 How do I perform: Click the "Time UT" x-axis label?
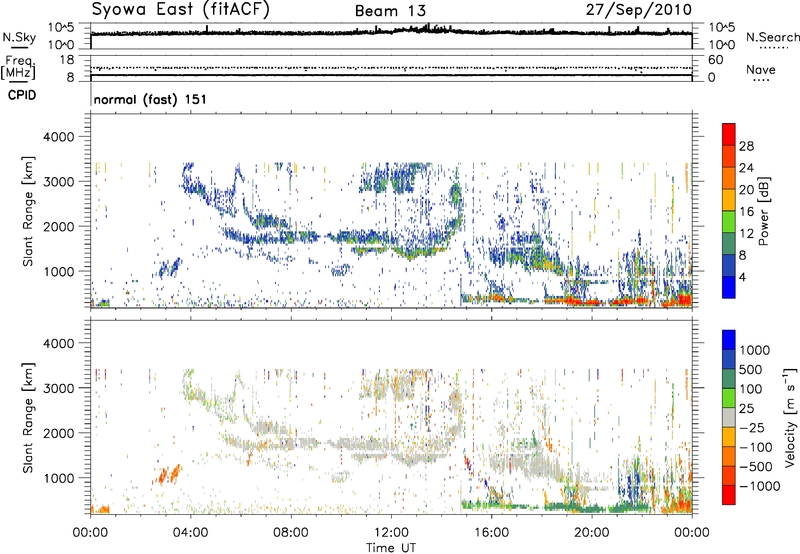391,548
